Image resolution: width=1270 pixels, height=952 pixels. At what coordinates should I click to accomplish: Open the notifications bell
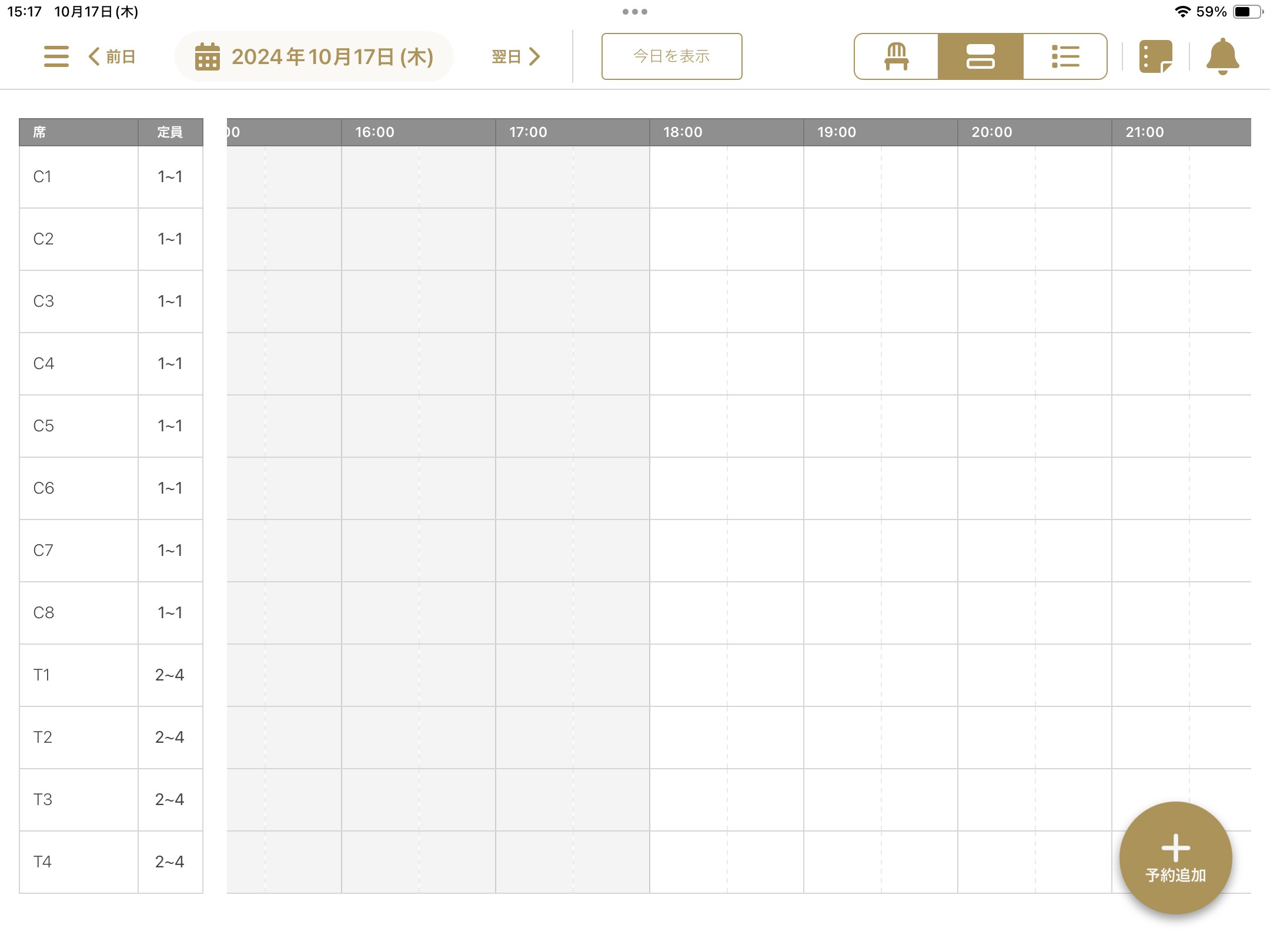[x=1222, y=56]
